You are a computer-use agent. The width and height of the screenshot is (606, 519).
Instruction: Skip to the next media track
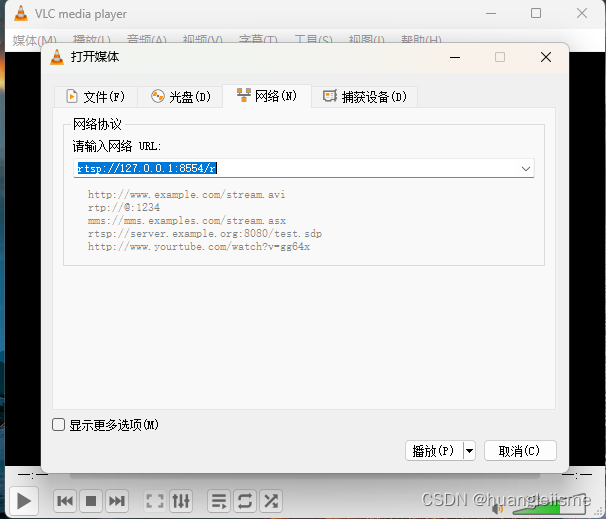pos(117,501)
